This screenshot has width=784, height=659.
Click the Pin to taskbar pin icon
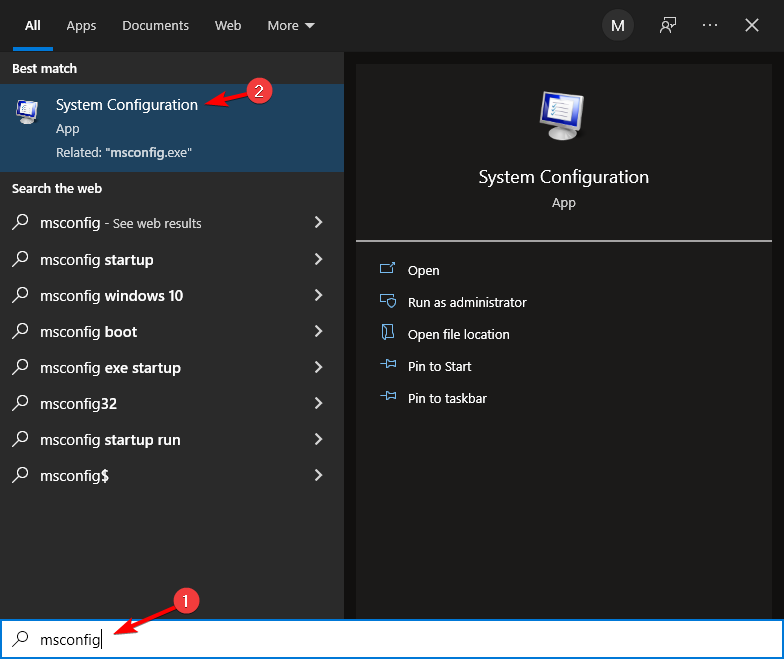(x=388, y=396)
